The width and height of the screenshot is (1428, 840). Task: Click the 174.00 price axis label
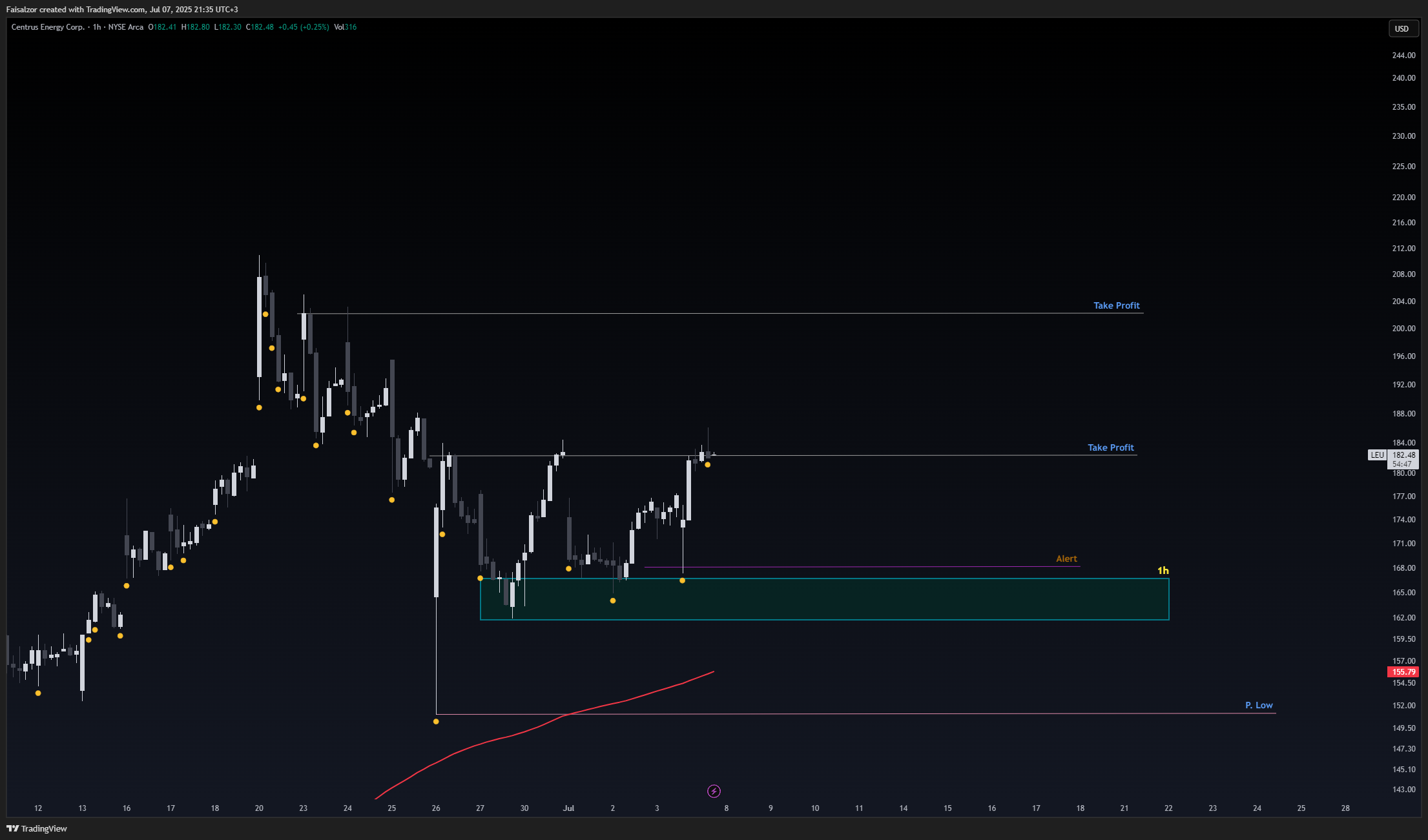coord(1403,520)
